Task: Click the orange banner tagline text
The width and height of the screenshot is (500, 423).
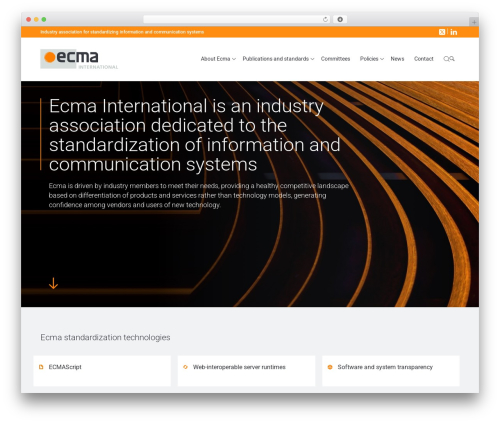Action: tap(122, 32)
